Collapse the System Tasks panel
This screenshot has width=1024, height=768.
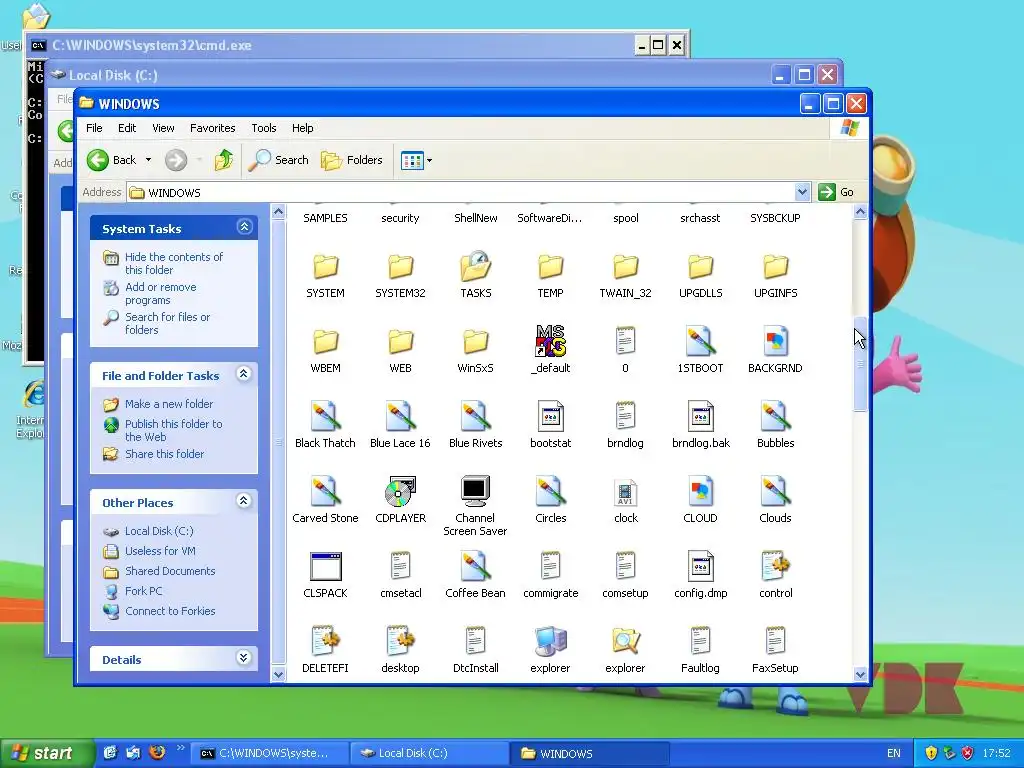(x=244, y=227)
